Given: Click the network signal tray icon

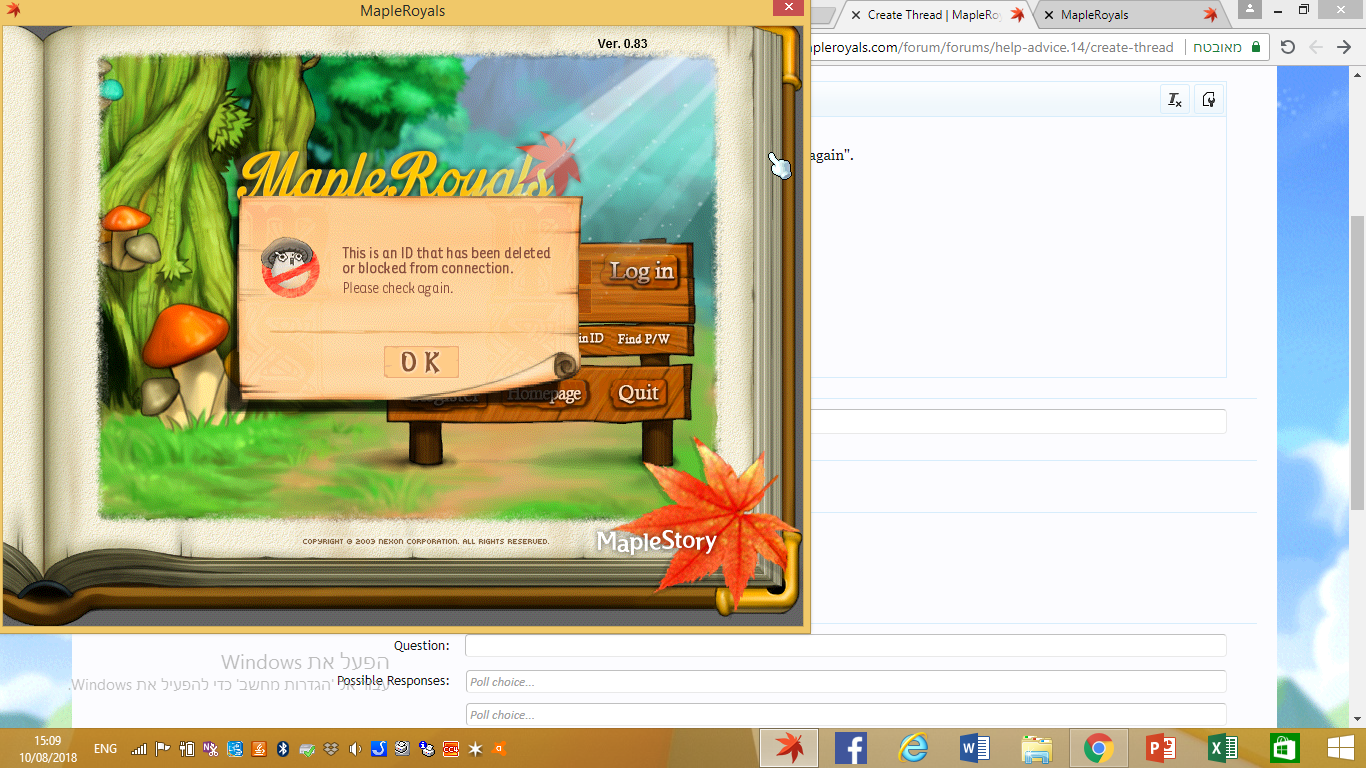Looking at the screenshot, I should [139, 748].
